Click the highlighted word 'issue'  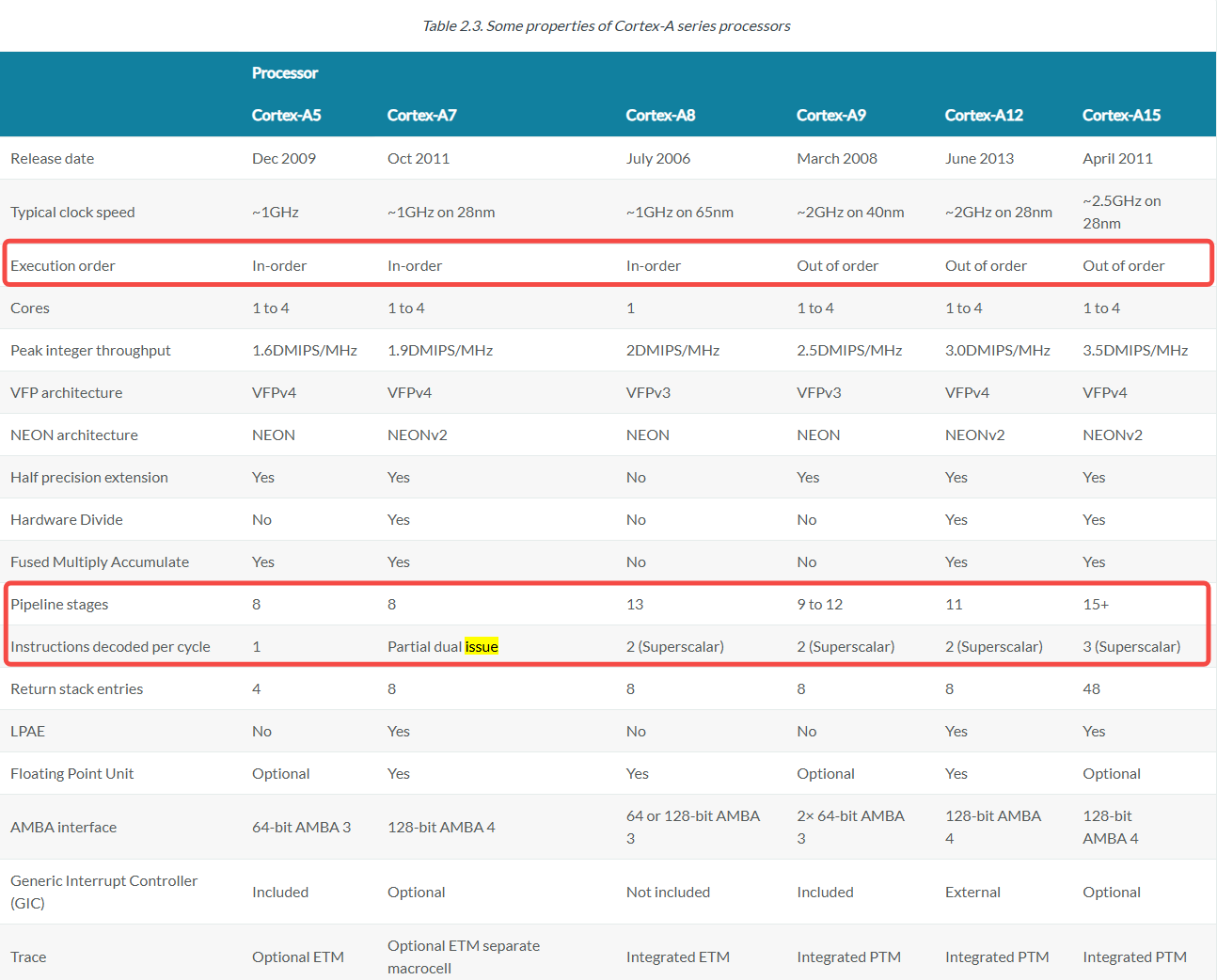click(482, 647)
